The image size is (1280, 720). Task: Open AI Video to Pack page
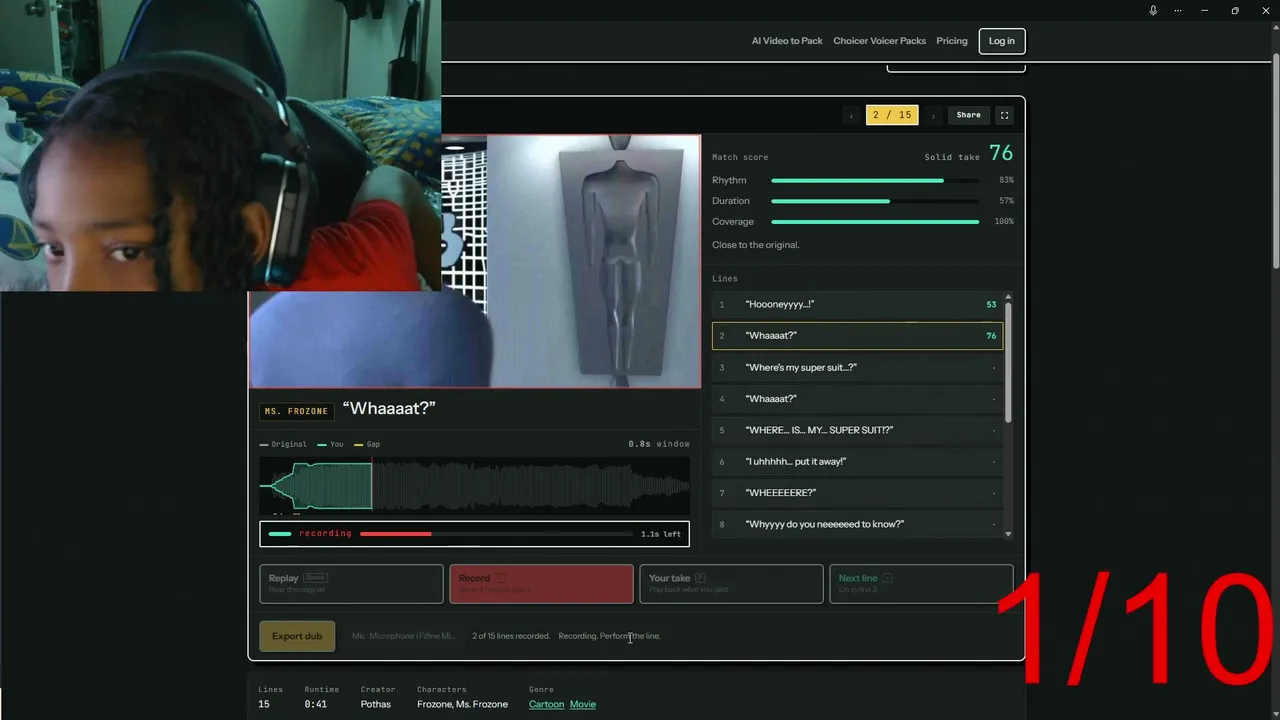(787, 41)
